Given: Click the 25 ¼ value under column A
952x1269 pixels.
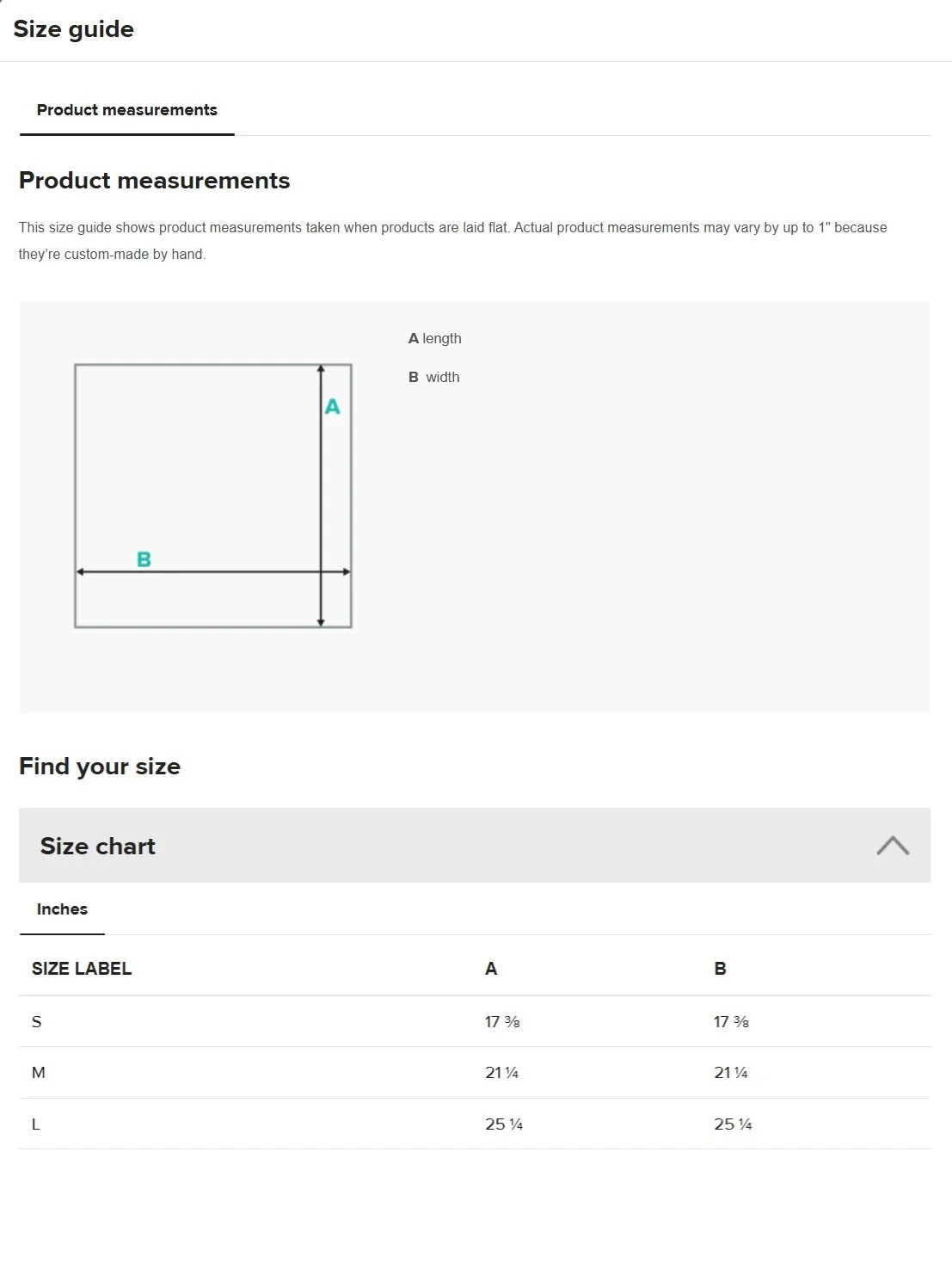Looking at the screenshot, I should [504, 1124].
